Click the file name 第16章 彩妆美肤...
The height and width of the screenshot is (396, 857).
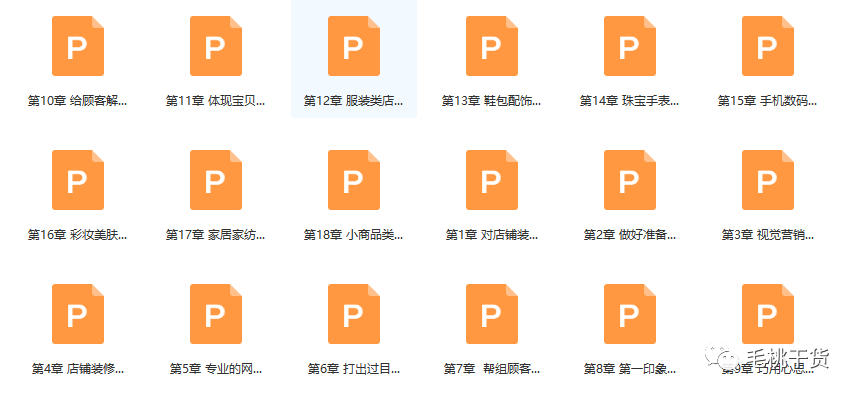pyautogui.click(x=78, y=235)
